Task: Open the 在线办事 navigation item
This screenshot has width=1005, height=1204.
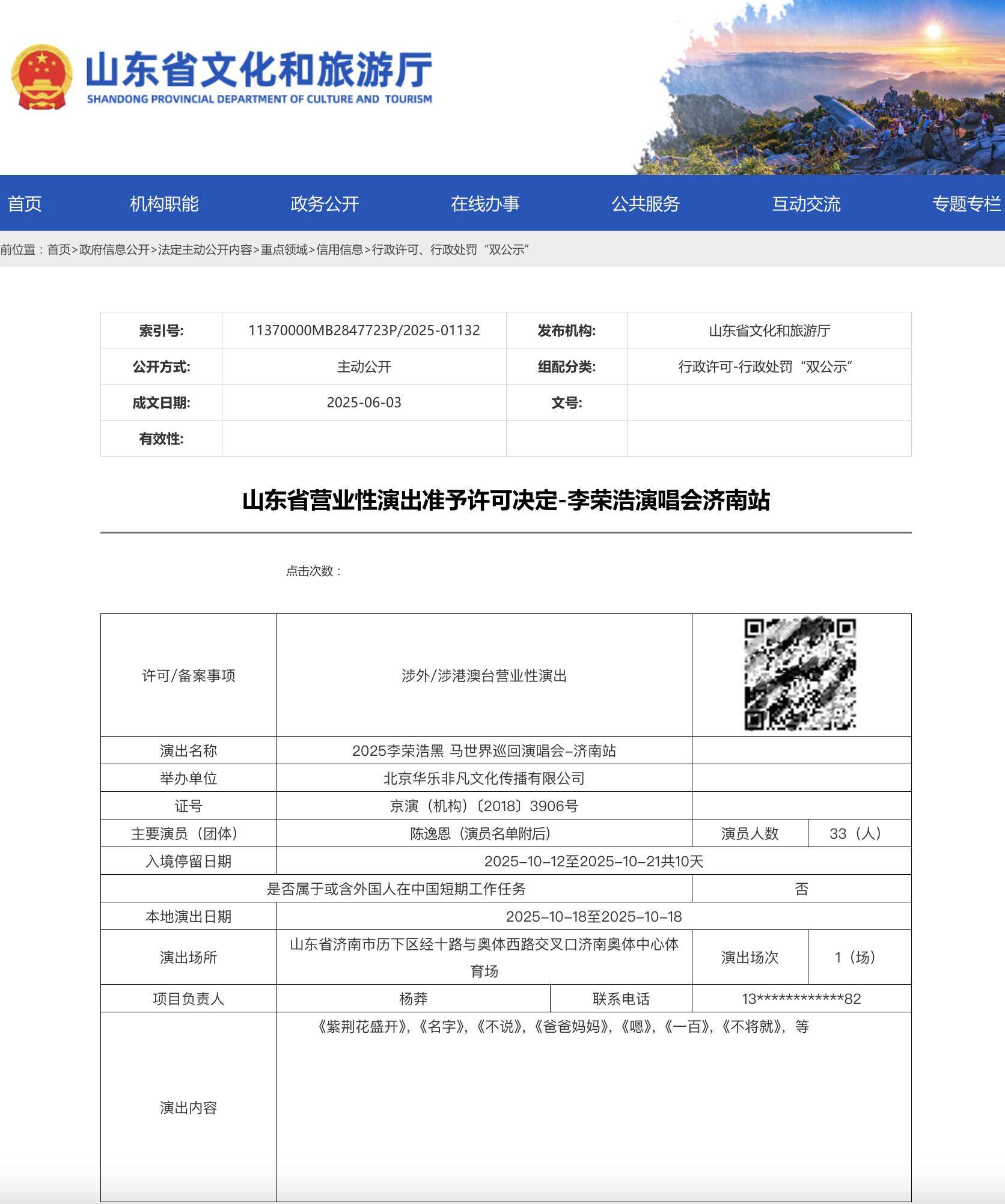Action: [x=486, y=204]
